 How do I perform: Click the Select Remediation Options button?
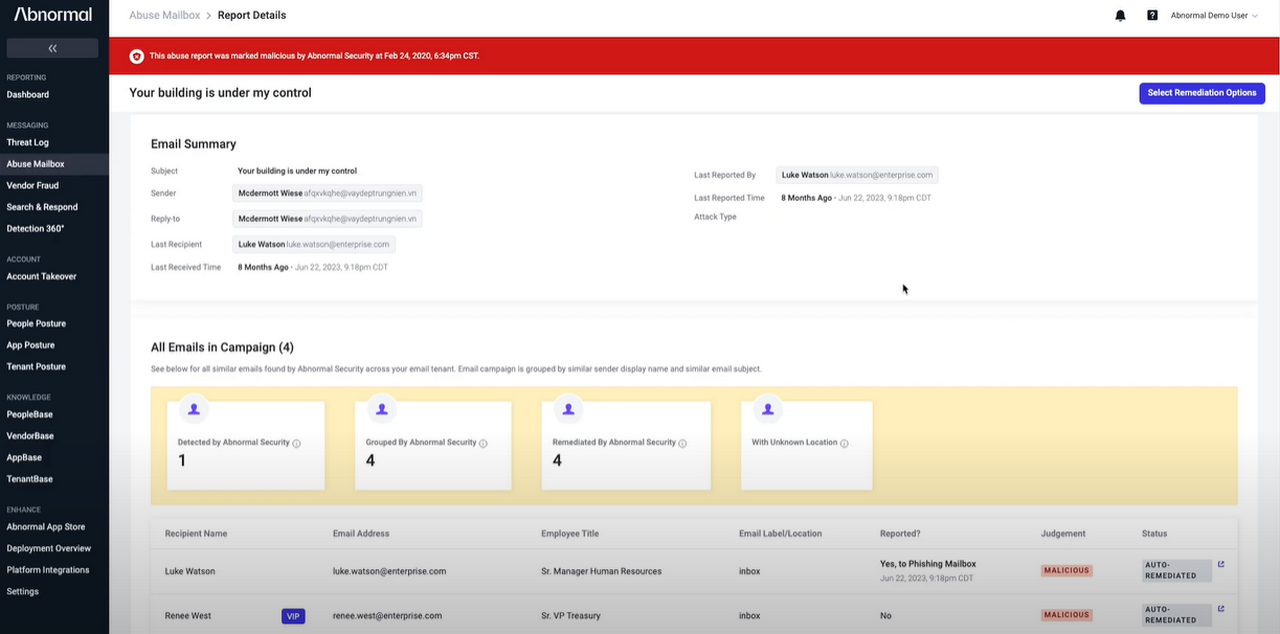[x=1201, y=92]
